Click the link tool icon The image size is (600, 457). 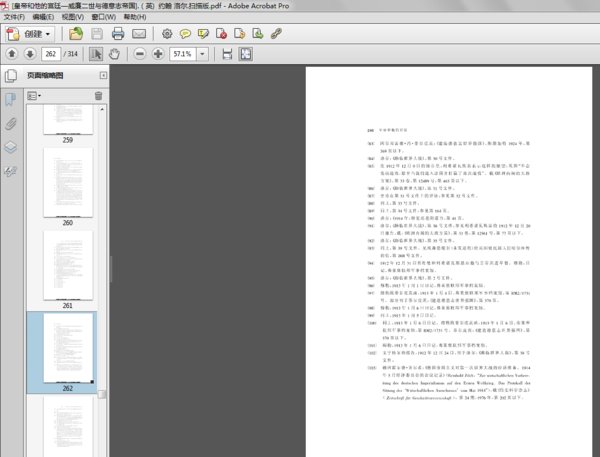(276, 34)
